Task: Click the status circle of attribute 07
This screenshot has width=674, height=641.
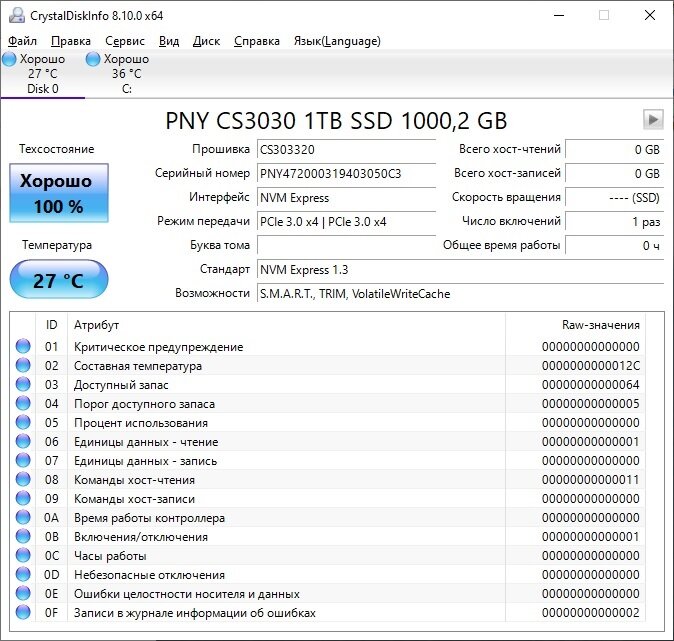Action: 23,460
